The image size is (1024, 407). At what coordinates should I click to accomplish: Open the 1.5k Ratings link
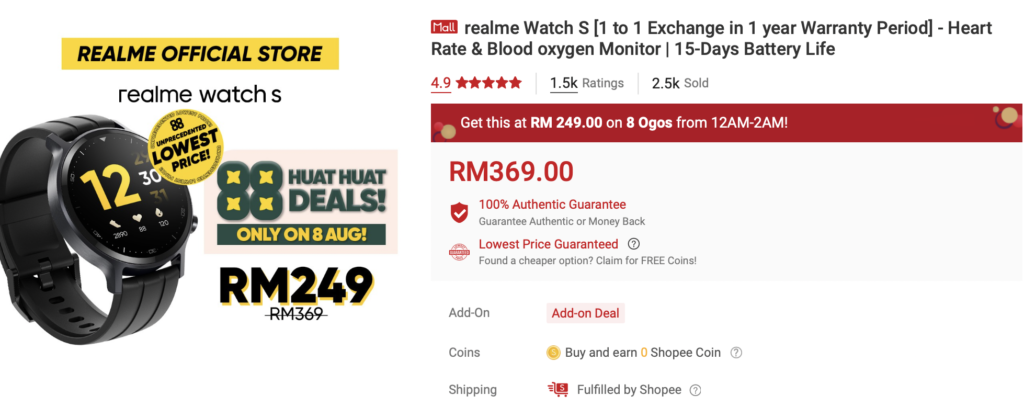587,83
